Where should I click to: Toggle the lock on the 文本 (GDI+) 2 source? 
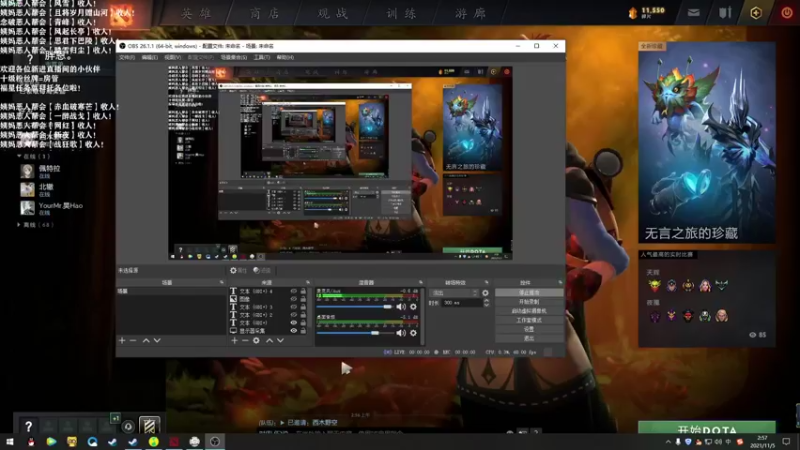[303, 315]
